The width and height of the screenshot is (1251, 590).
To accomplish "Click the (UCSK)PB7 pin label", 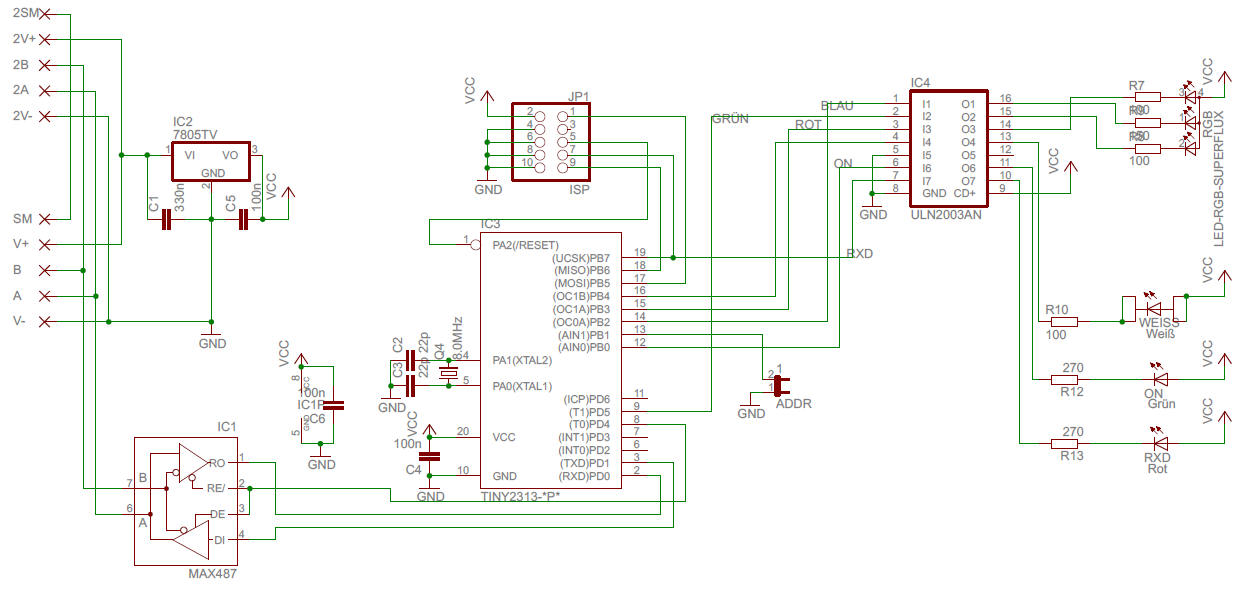I will (x=581, y=258).
